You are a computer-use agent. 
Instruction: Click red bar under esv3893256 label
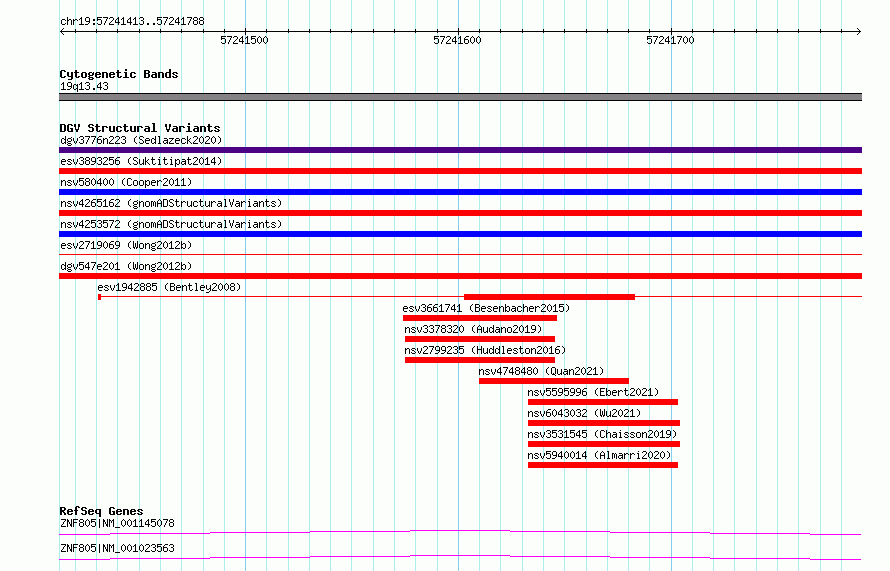tap(460, 171)
